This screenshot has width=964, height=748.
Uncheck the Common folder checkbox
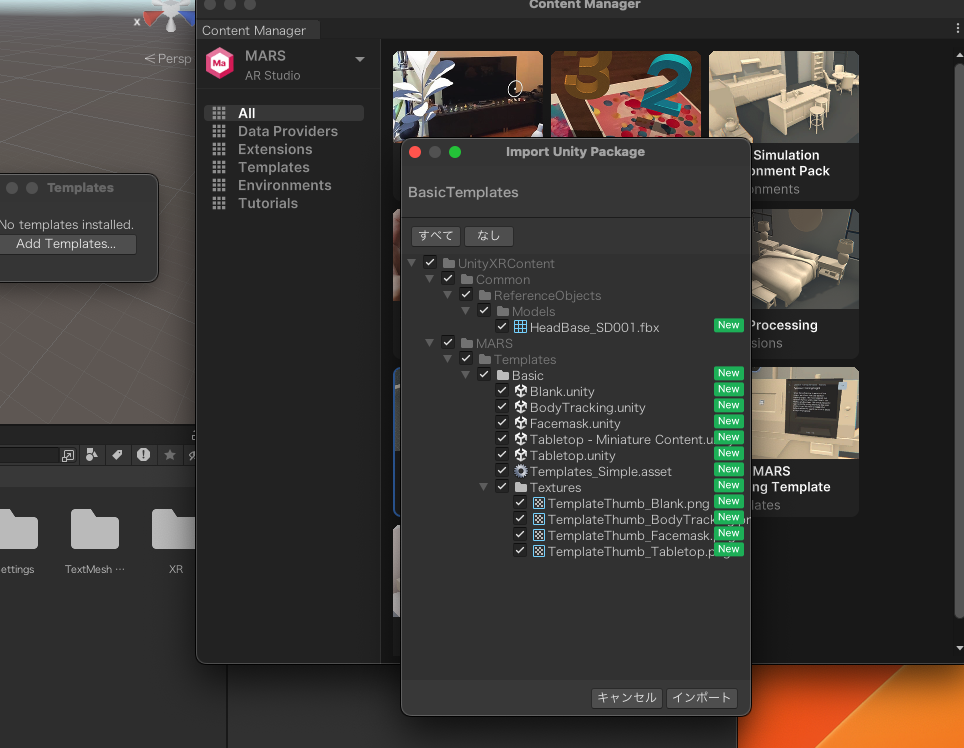coord(448,278)
